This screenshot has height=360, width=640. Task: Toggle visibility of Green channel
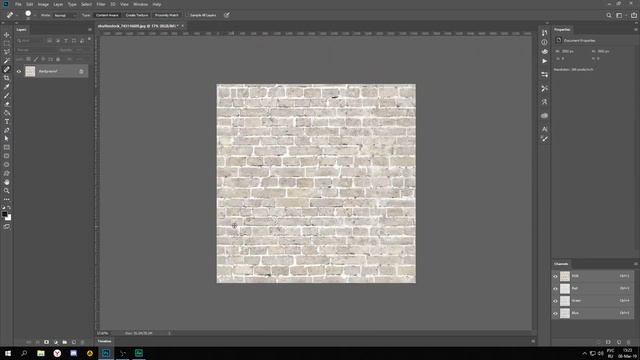click(x=555, y=301)
